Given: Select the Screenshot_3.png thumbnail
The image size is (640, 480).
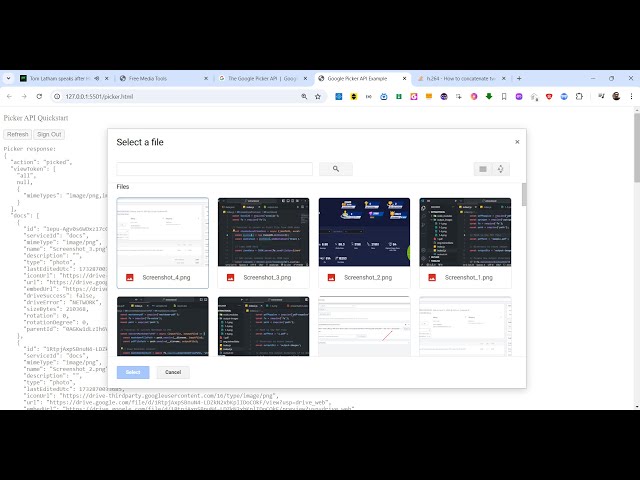Looking at the screenshot, I should tap(263, 232).
